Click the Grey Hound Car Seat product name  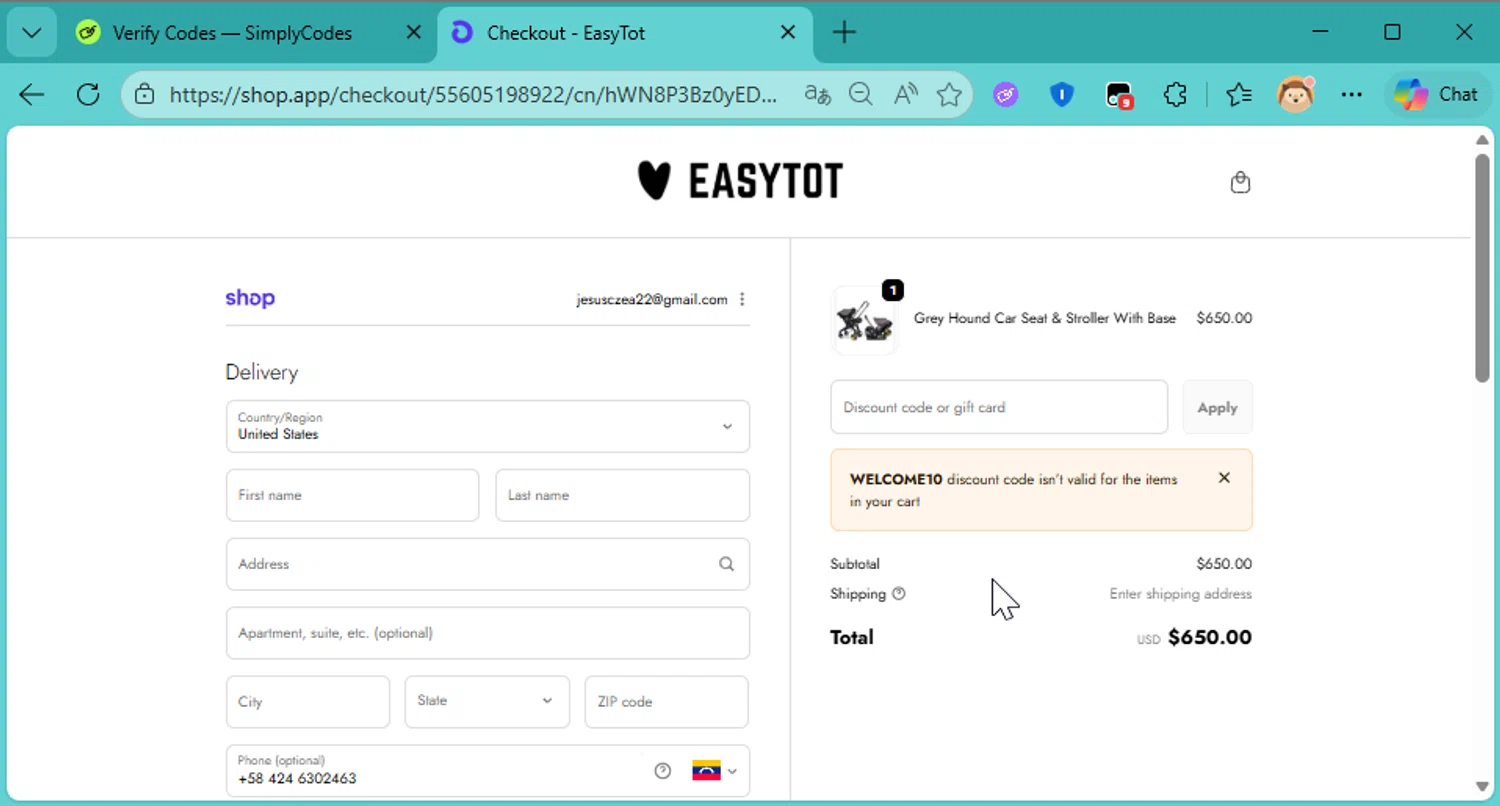pyautogui.click(x=1045, y=318)
